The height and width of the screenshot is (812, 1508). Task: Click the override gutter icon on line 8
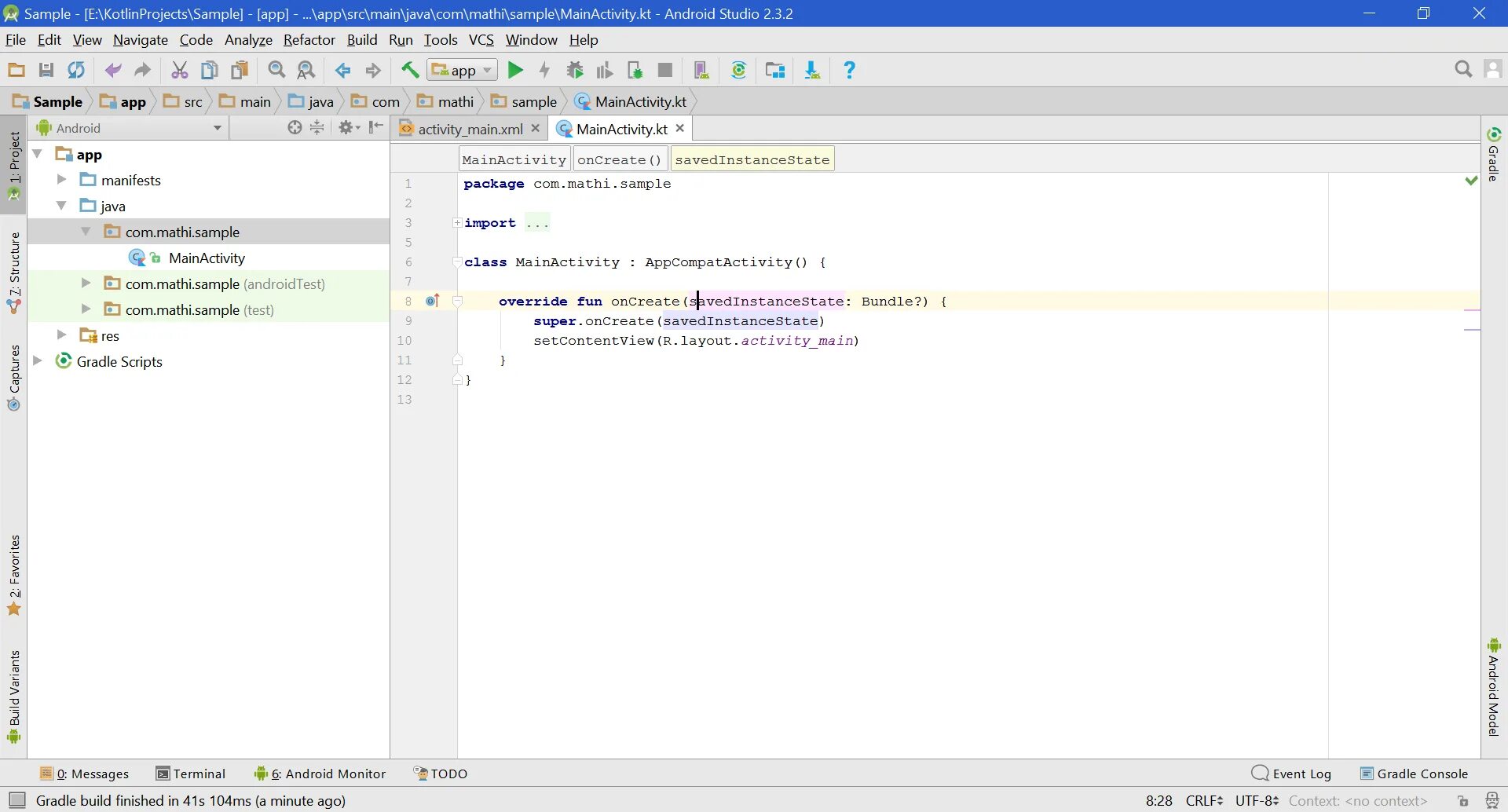pos(433,301)
